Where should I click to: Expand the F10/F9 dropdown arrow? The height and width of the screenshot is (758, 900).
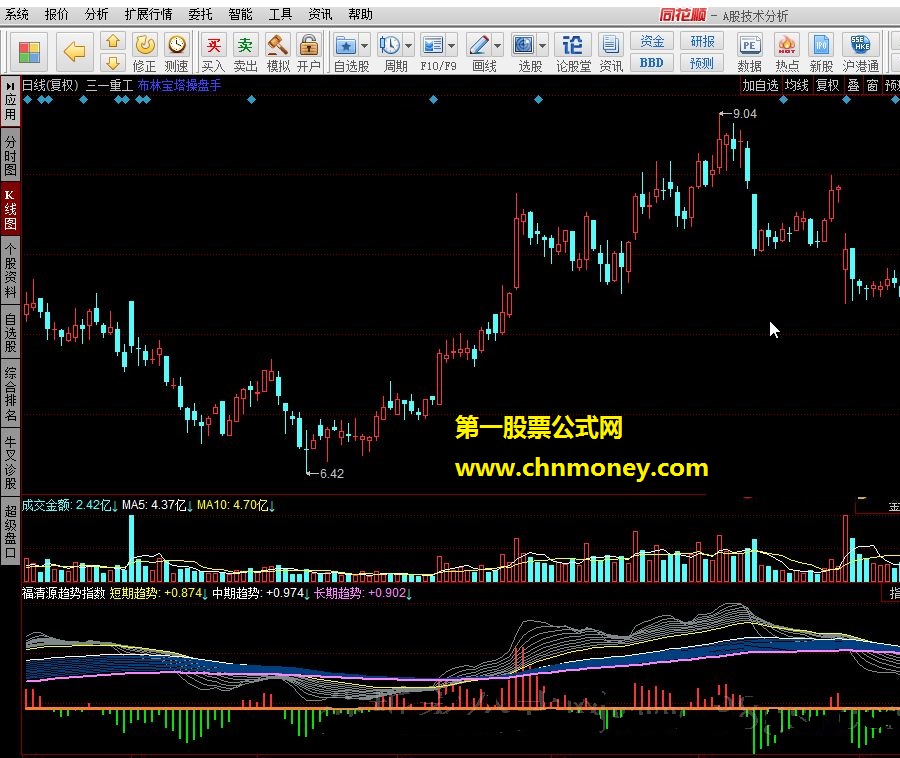coord(451,45)
